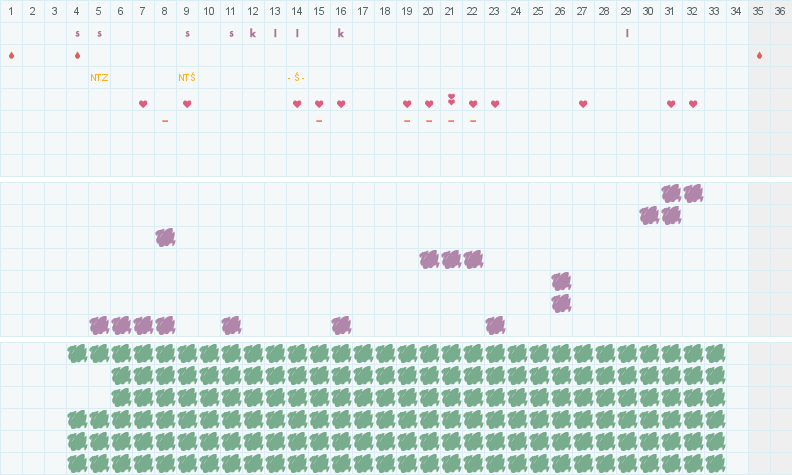Select the orange dash mark on day 8
The height and width of the screenshot is (475, 792).
165,121
